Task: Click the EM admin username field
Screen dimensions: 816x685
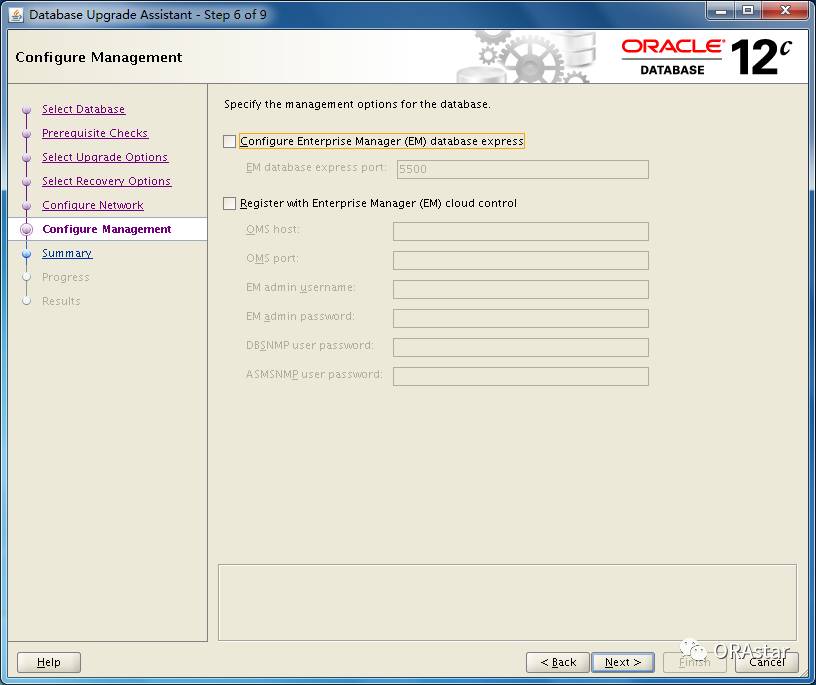Action: 521,289
